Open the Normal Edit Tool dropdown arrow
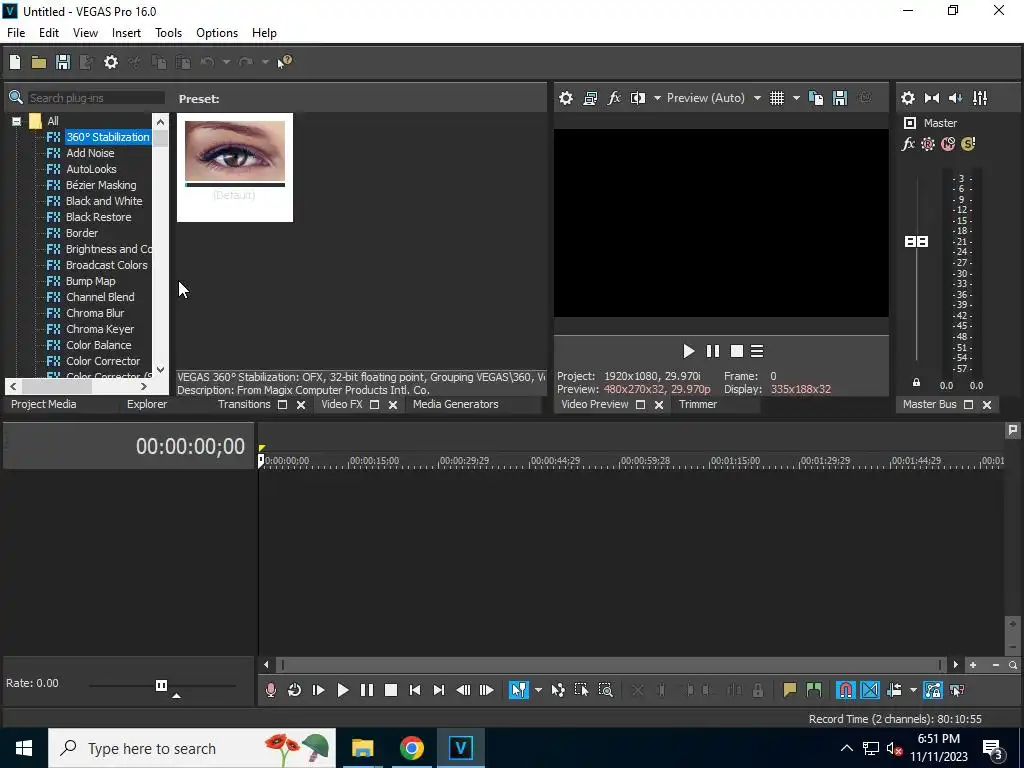The height and width of the screenshot is (768, 1024). coord(538,690)
